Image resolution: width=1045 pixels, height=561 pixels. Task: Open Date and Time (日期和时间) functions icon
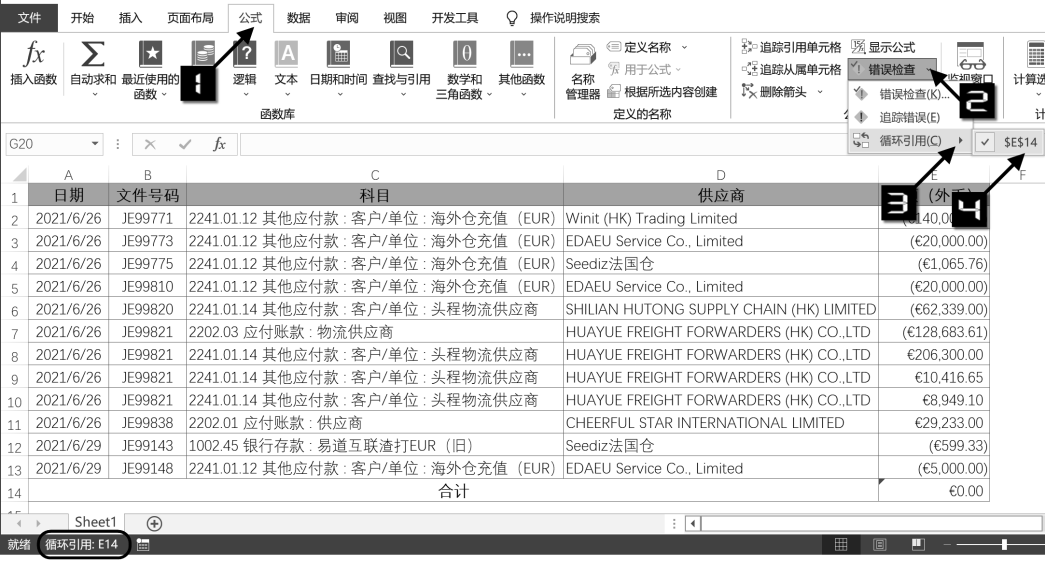[339, 55]
